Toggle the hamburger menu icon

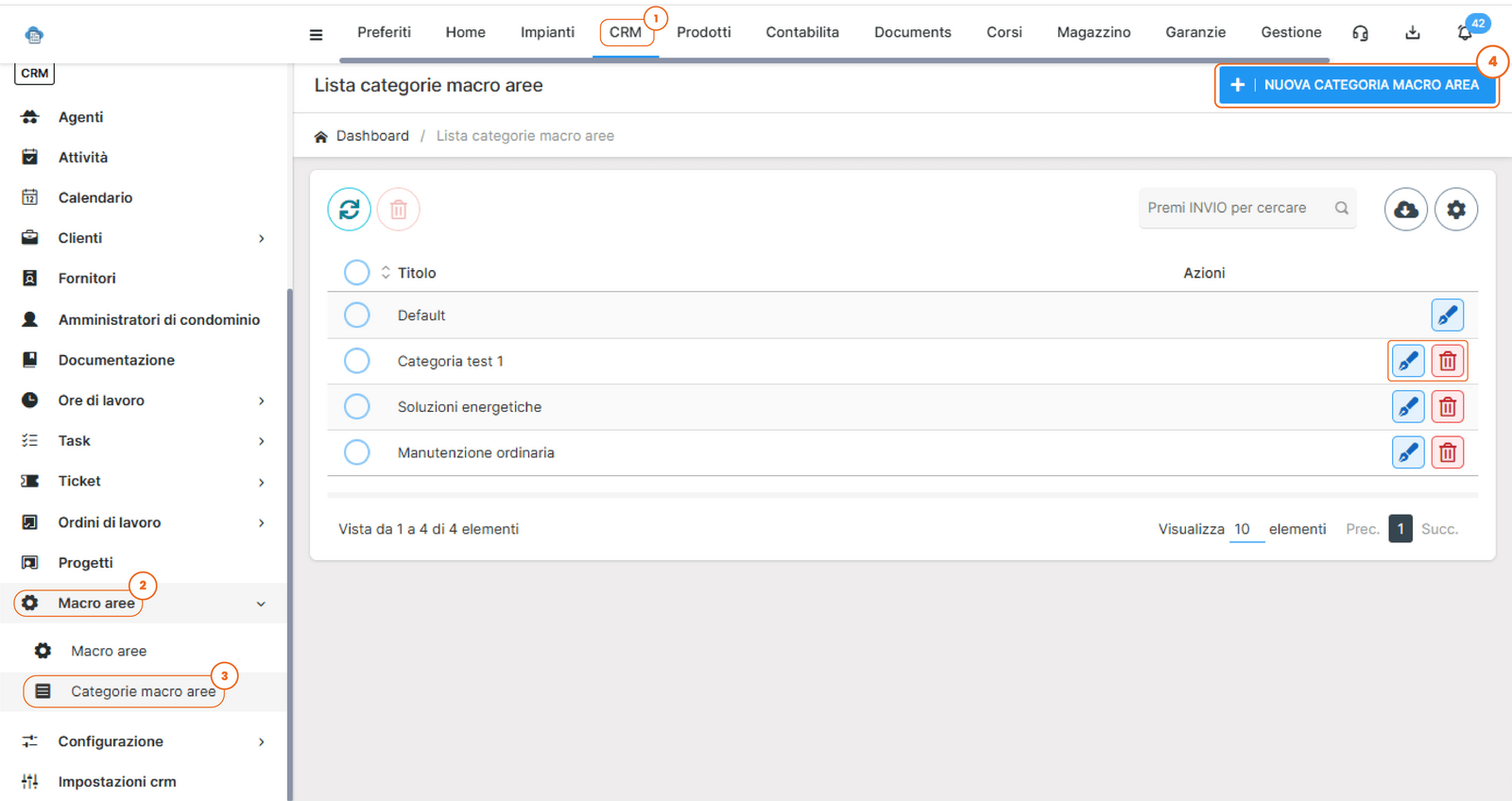[x=316, y=35]
